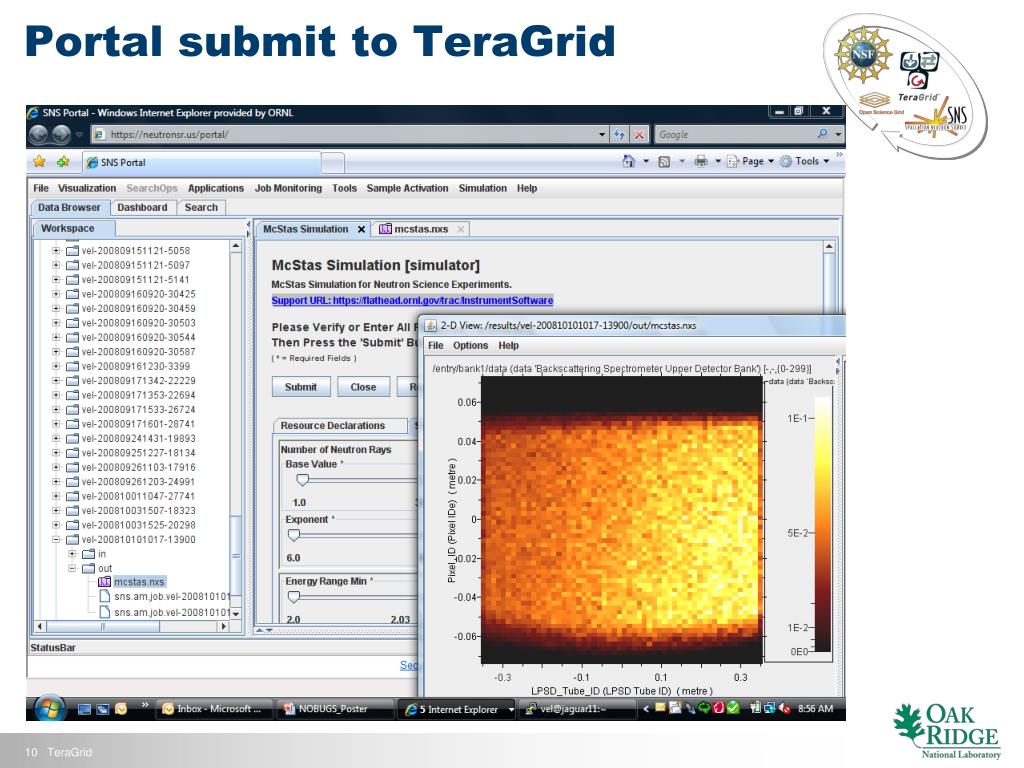Screen dimensions: 1024x768
Task: Click the Submit button
Action: pyautogui.click(x=300, y=387)
